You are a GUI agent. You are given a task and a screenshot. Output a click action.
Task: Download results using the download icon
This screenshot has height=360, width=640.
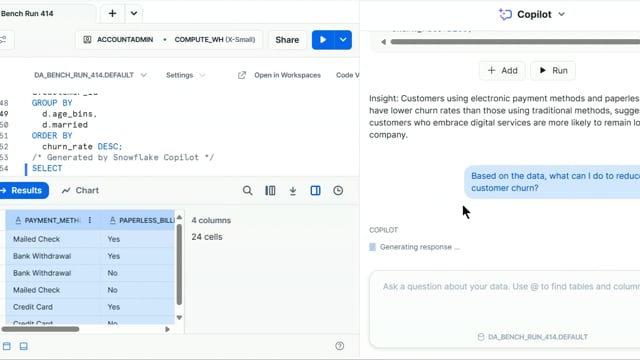coord(293,191)
